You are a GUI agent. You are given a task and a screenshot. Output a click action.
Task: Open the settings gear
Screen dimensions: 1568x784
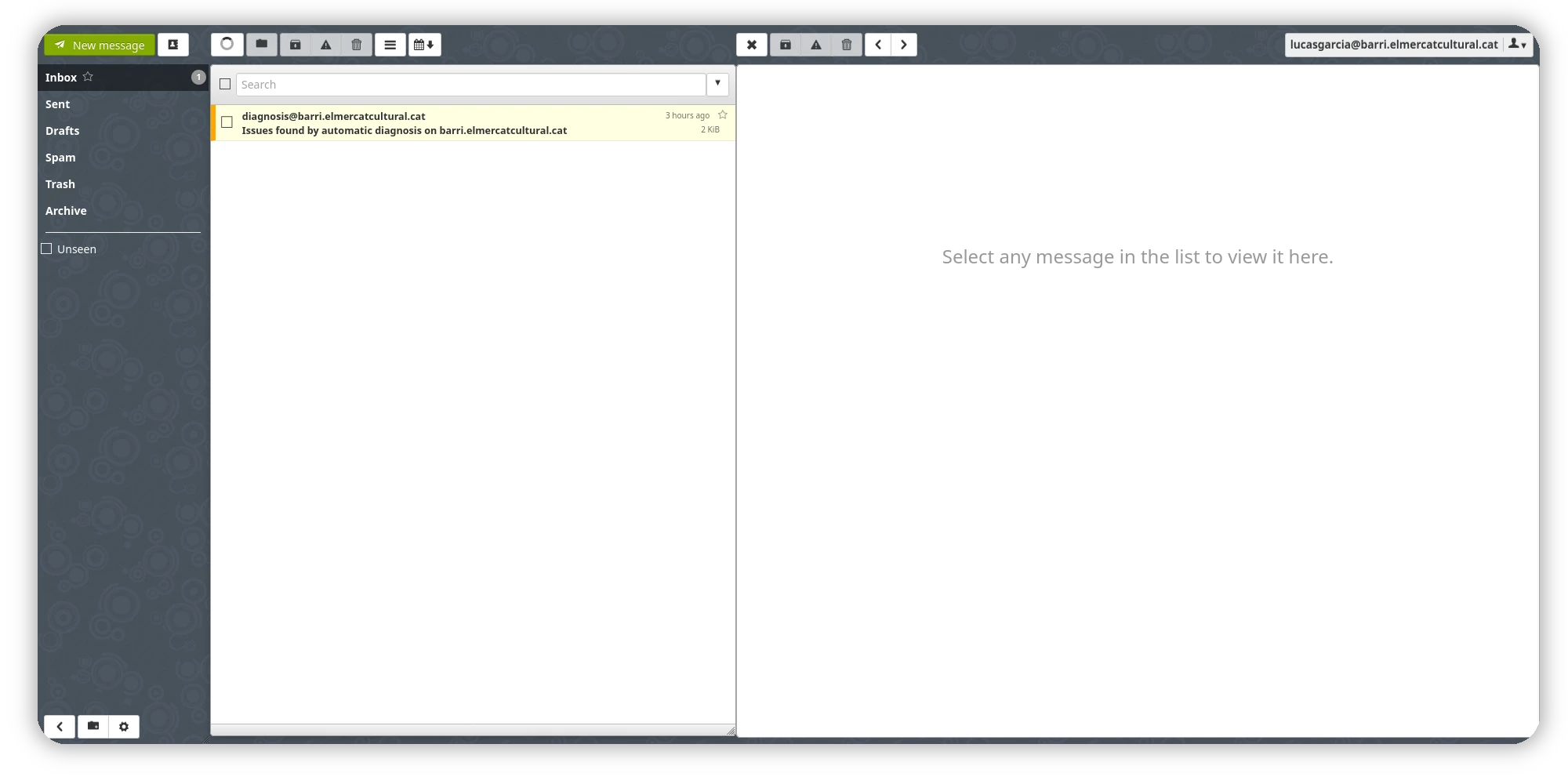pyautogui.click(x=124, y=727)
